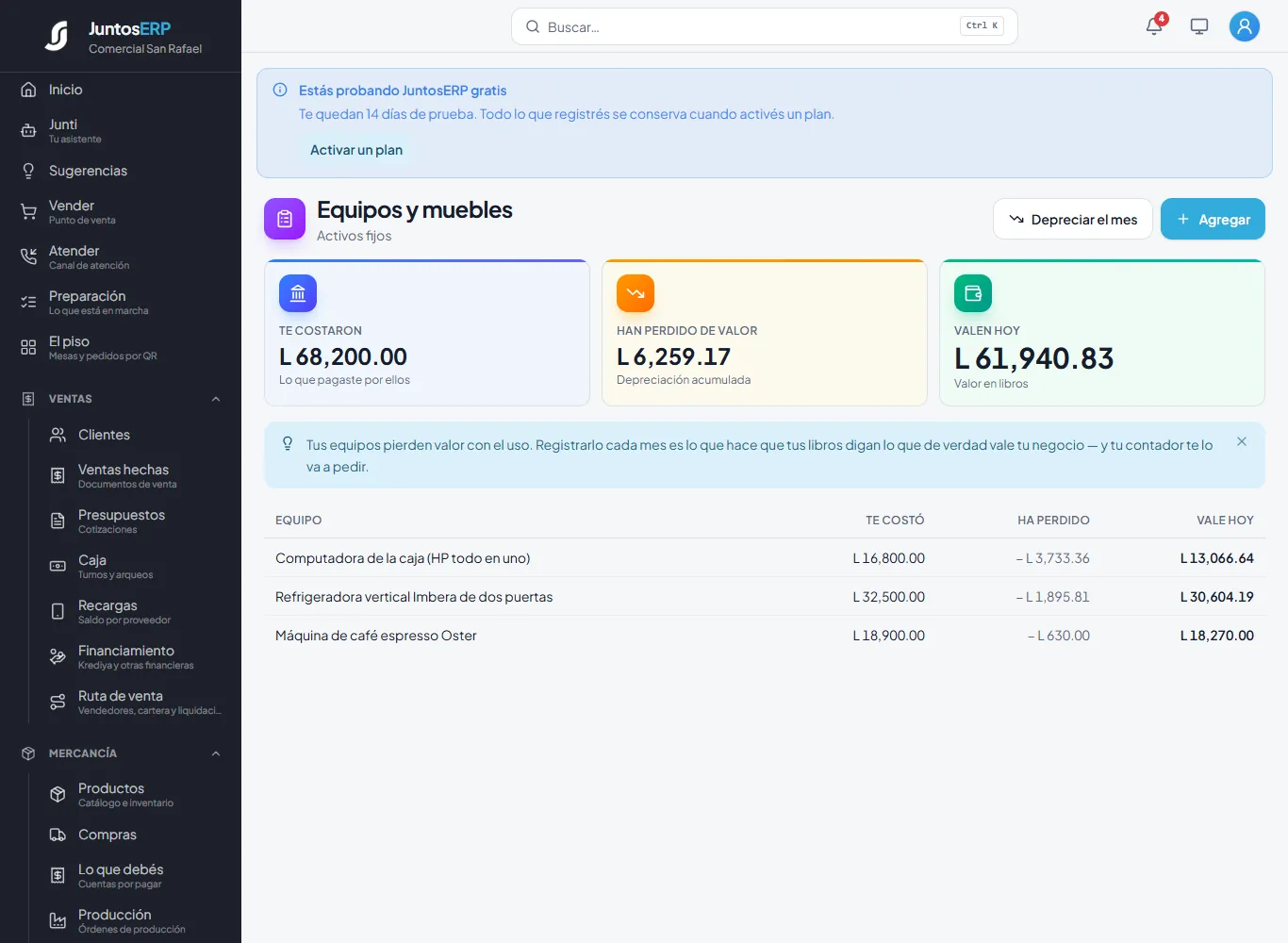The image size is (1288, 943).
Task: Open Ruta de venta menu item
Action: click(135, 702)
